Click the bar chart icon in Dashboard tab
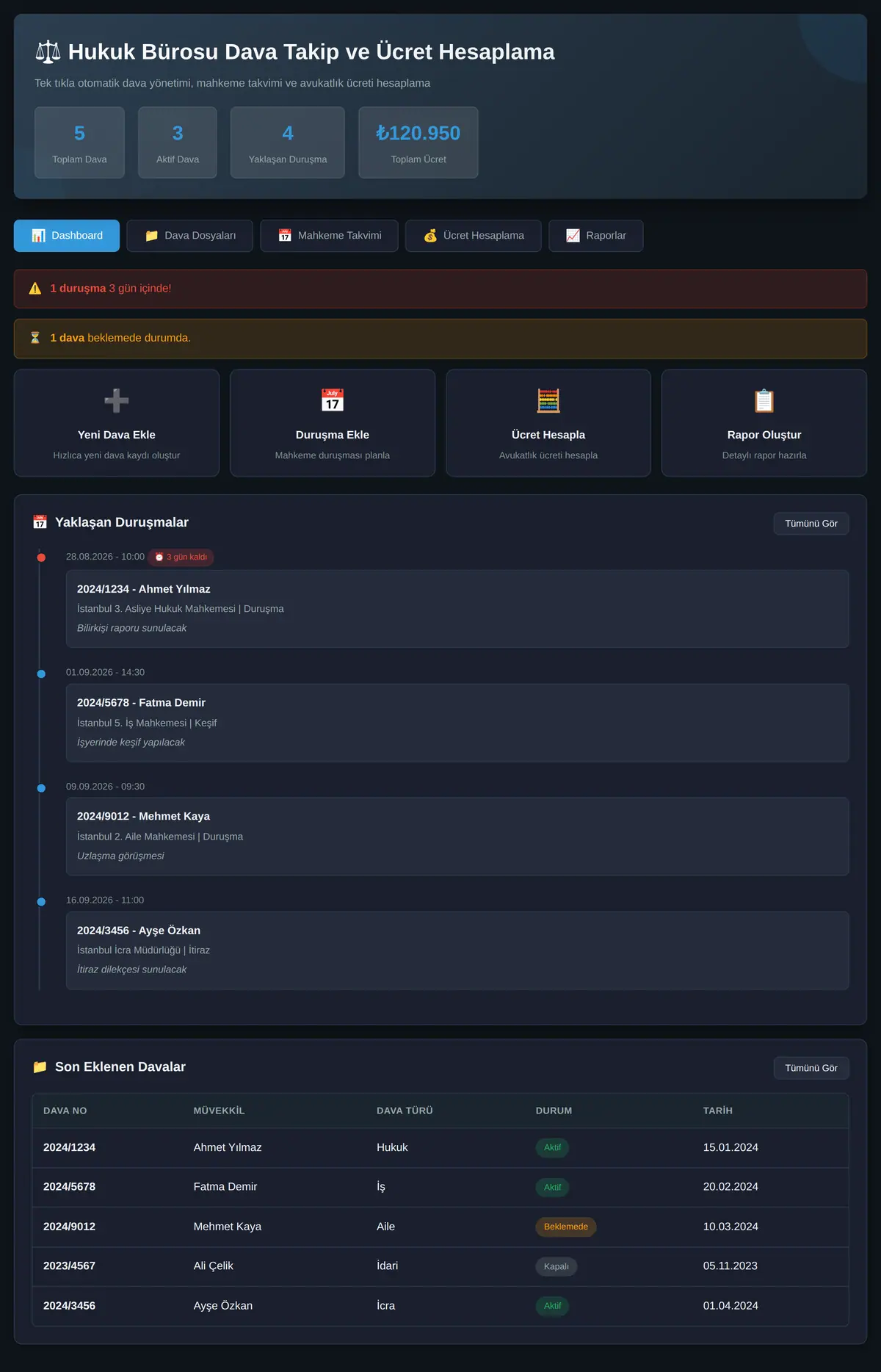The image size is (881, 1372). pos(38,236)
